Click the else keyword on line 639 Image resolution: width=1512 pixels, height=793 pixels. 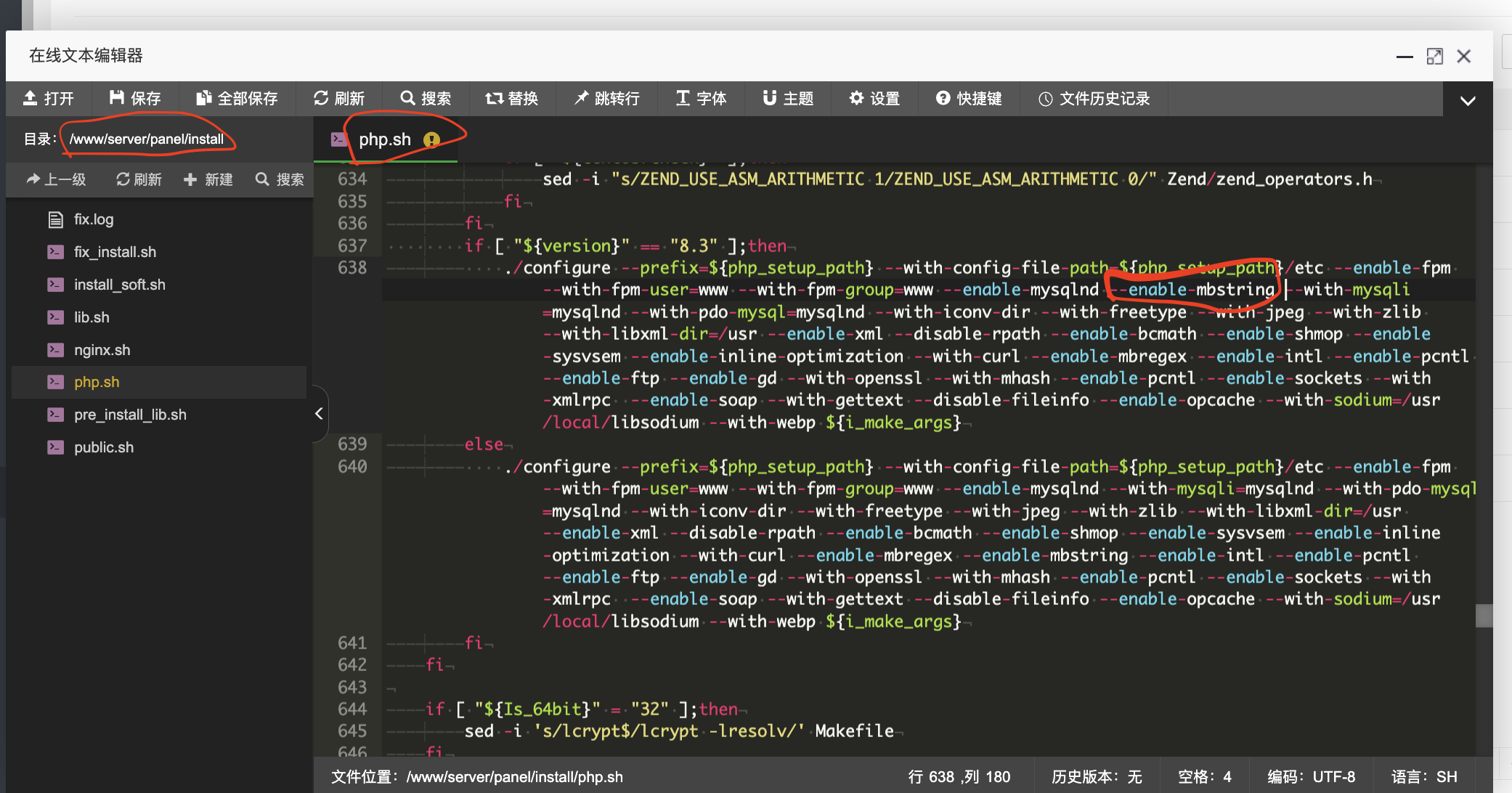click(x=484, y=444)
